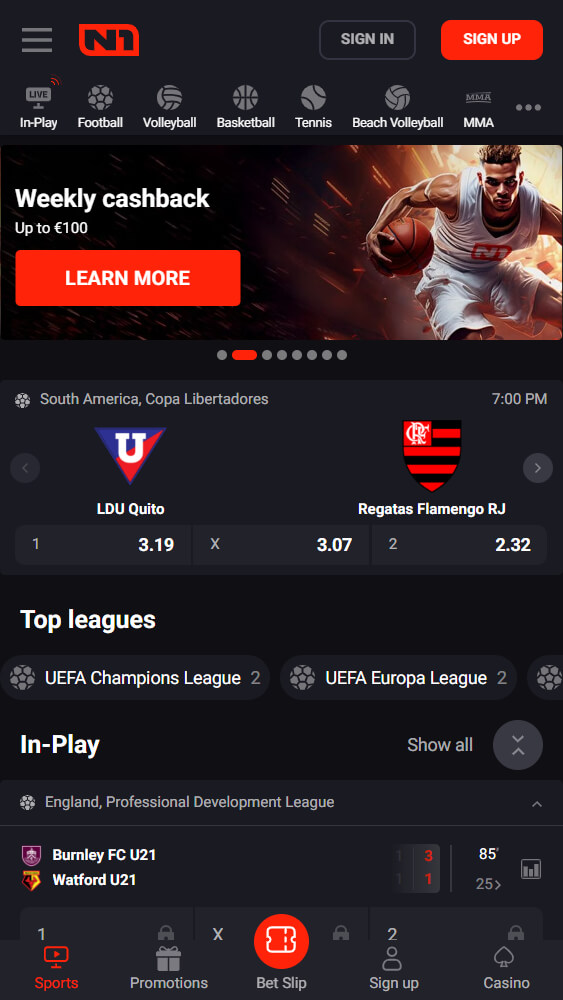Collapse all In-Play events with round chevron button
This screenshot has width=563, height=1000.
pyautogui.click(x=518, y=745)
